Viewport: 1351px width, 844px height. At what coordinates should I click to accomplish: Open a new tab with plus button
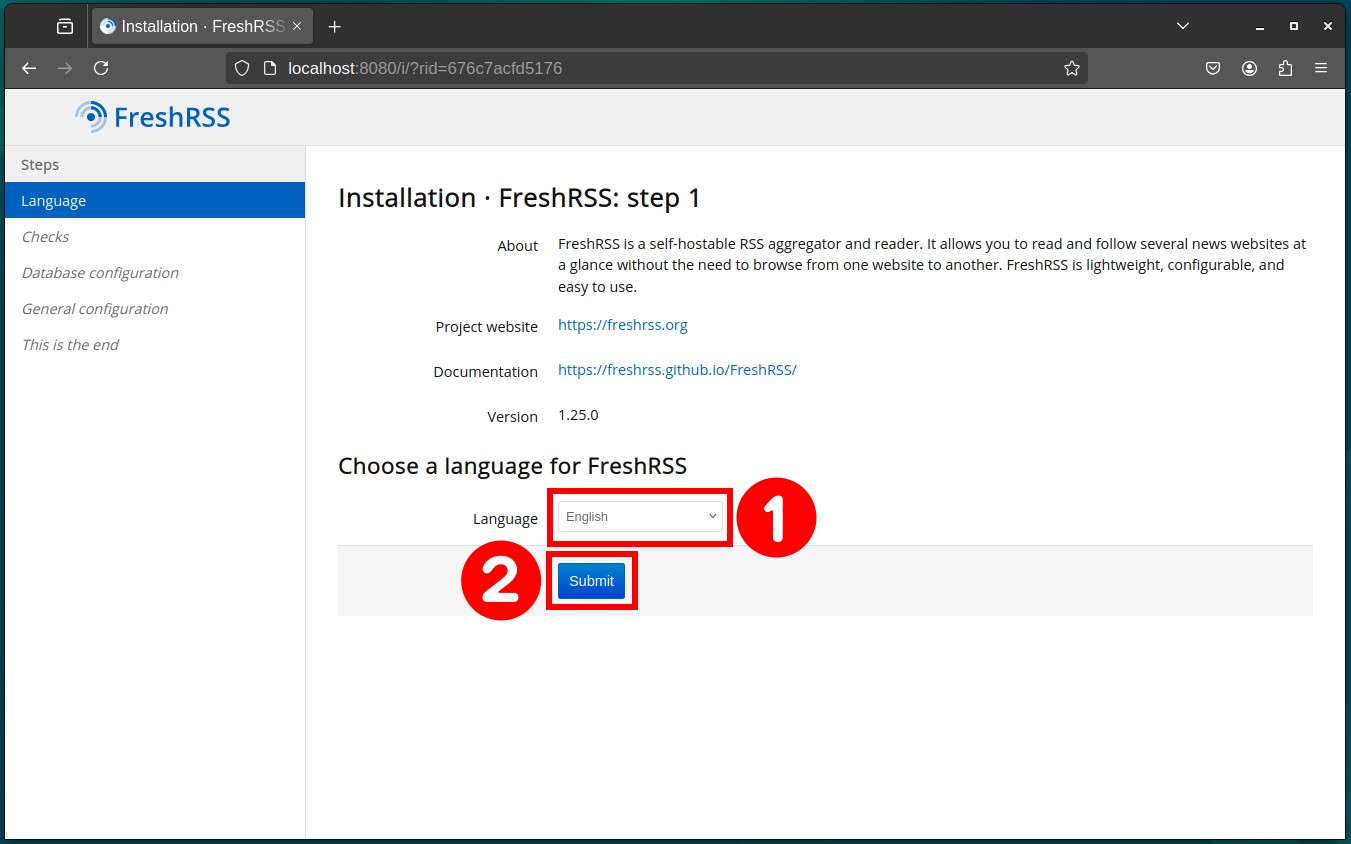pos(334,27)
